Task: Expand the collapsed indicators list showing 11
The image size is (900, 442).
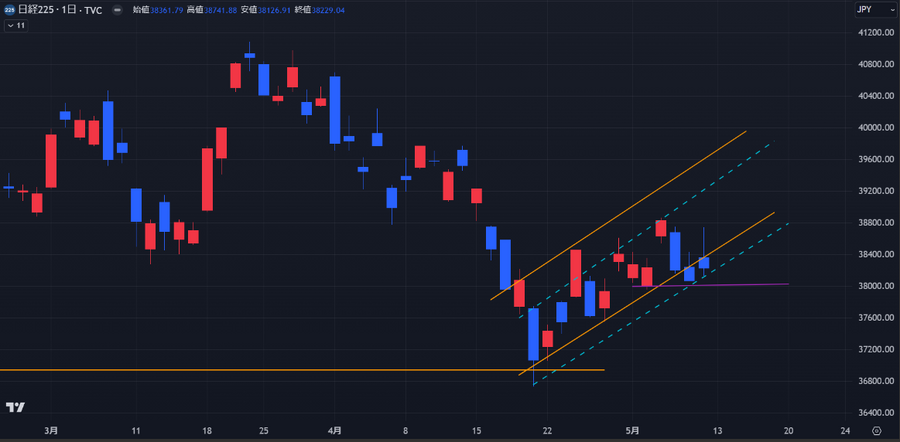Action: tap(17, 25)
